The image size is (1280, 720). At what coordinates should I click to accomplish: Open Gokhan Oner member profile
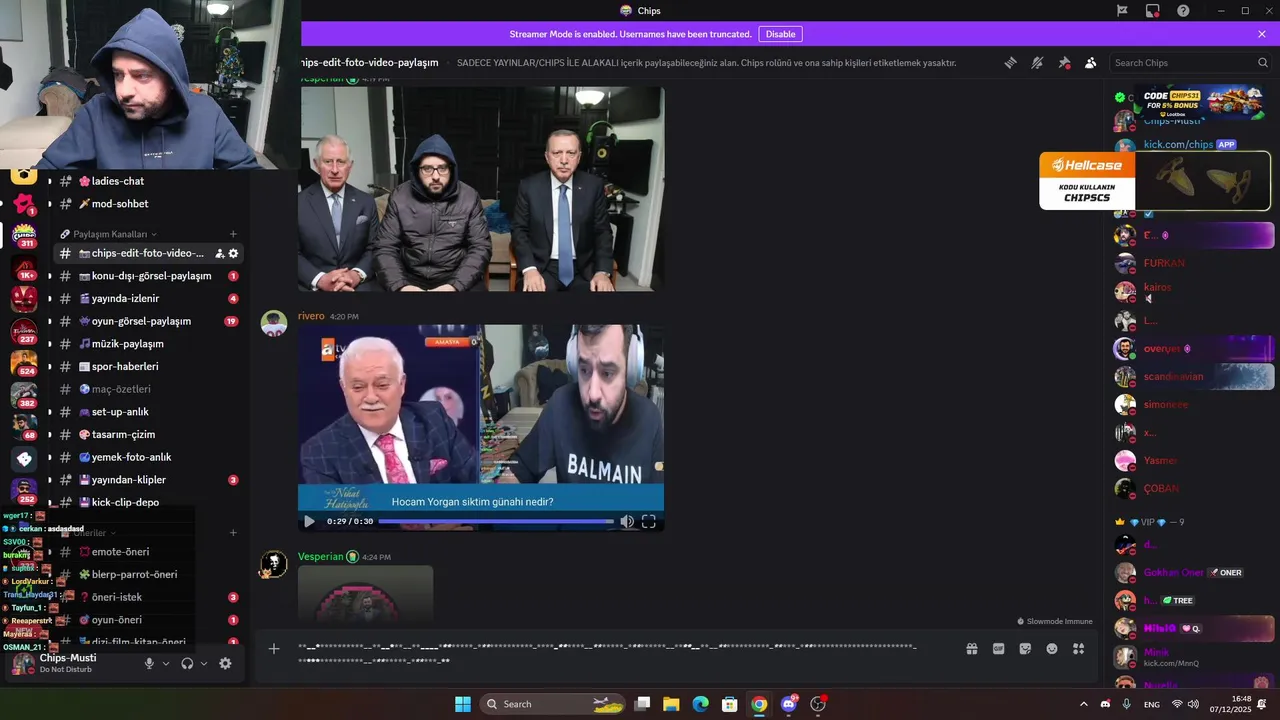point(1173,573)
